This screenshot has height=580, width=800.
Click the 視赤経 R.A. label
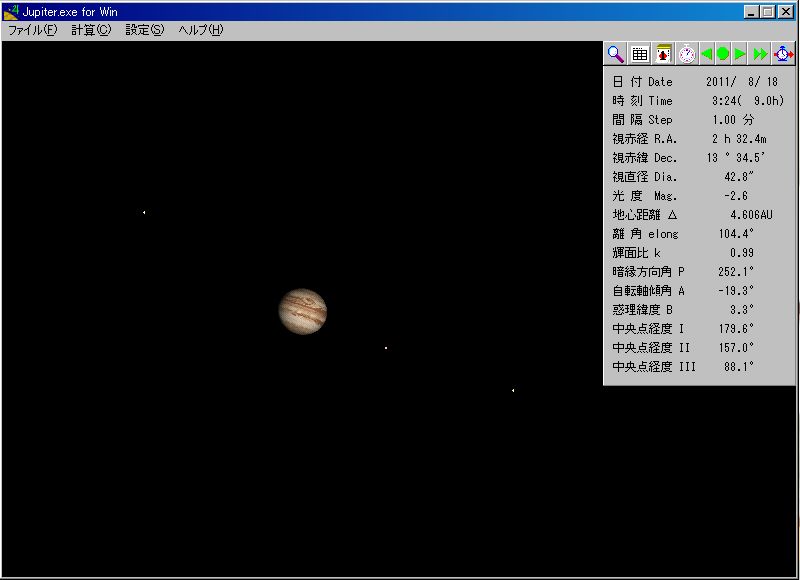645,139
